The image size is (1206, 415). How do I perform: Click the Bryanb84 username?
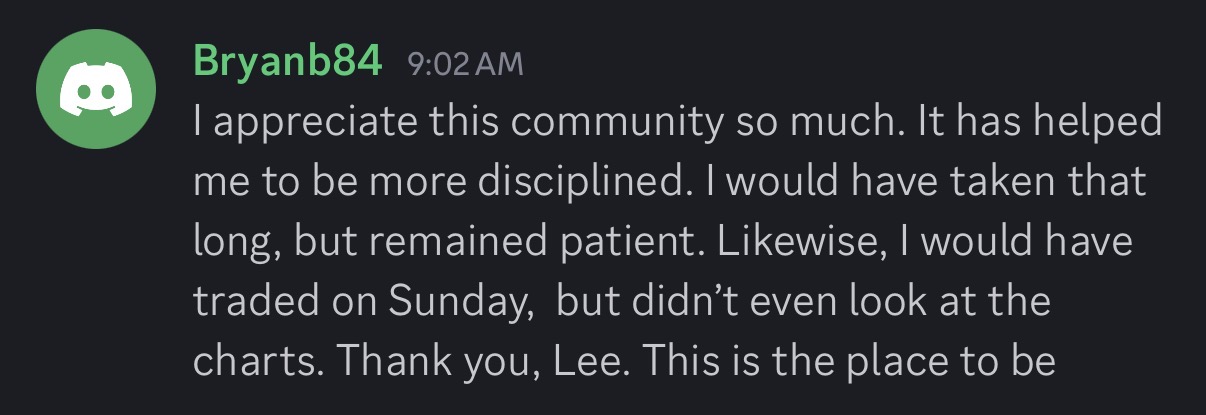(x=287, y=63)
